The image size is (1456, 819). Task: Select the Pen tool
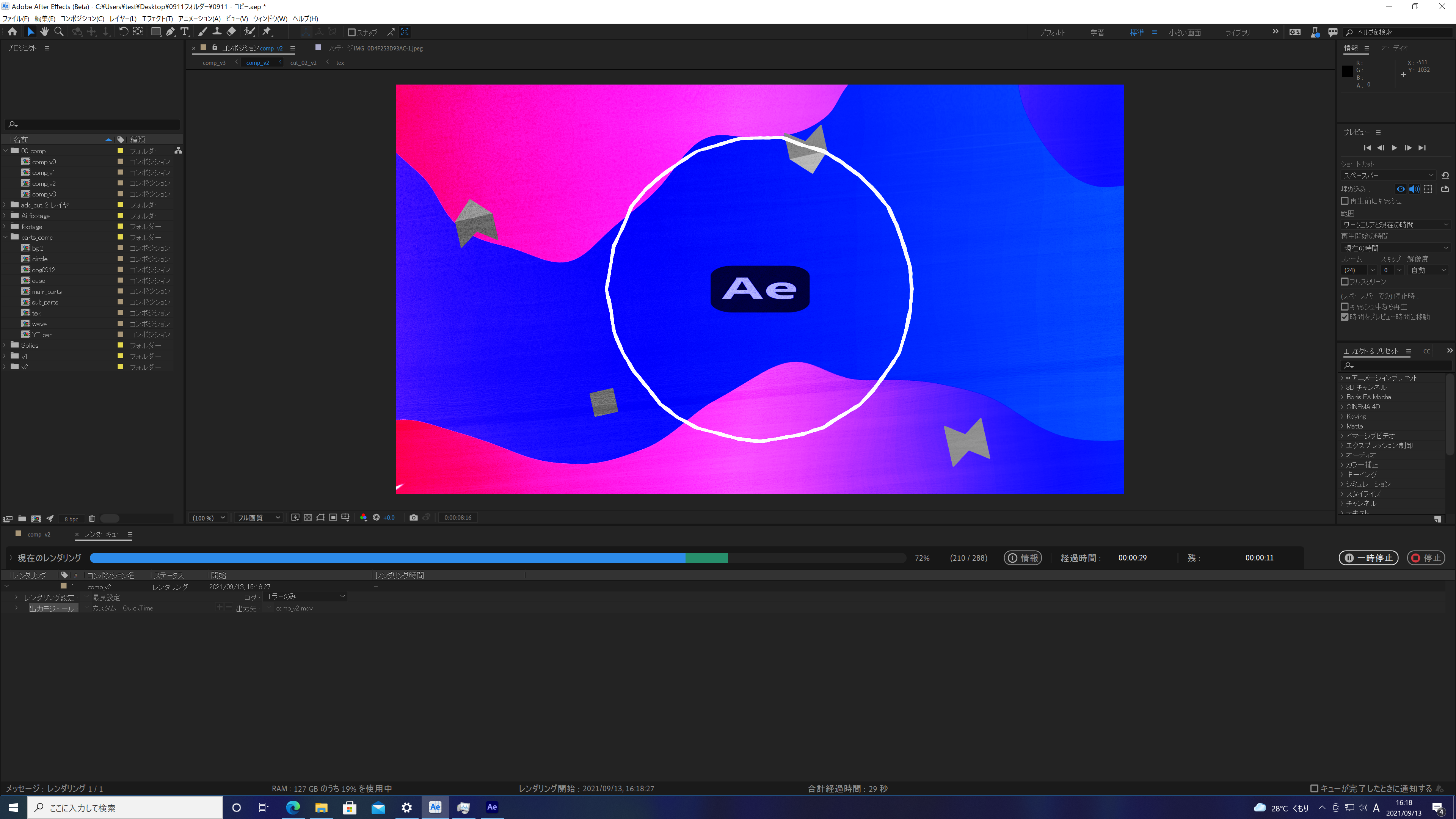click(170, 31)
